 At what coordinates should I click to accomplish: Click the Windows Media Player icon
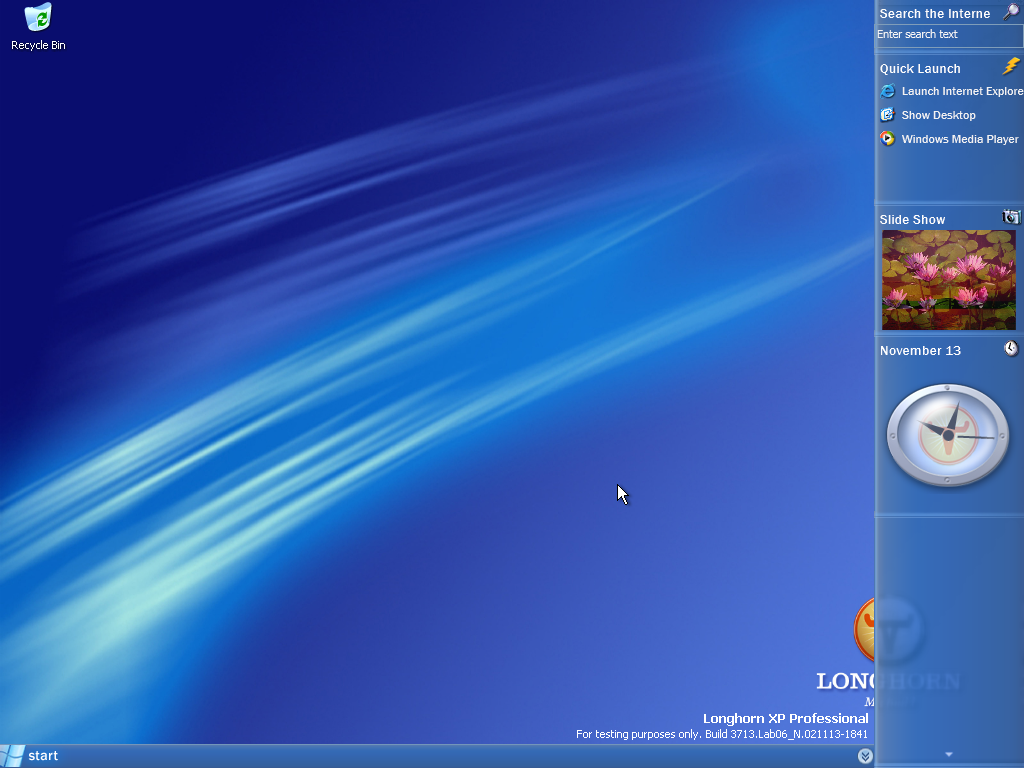[888, 138]
